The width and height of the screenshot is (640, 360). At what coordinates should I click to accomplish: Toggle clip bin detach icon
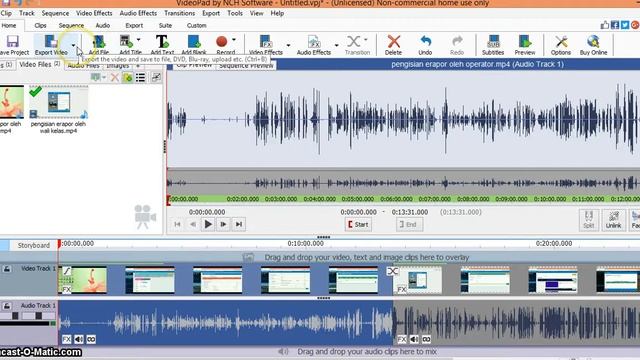156,77
